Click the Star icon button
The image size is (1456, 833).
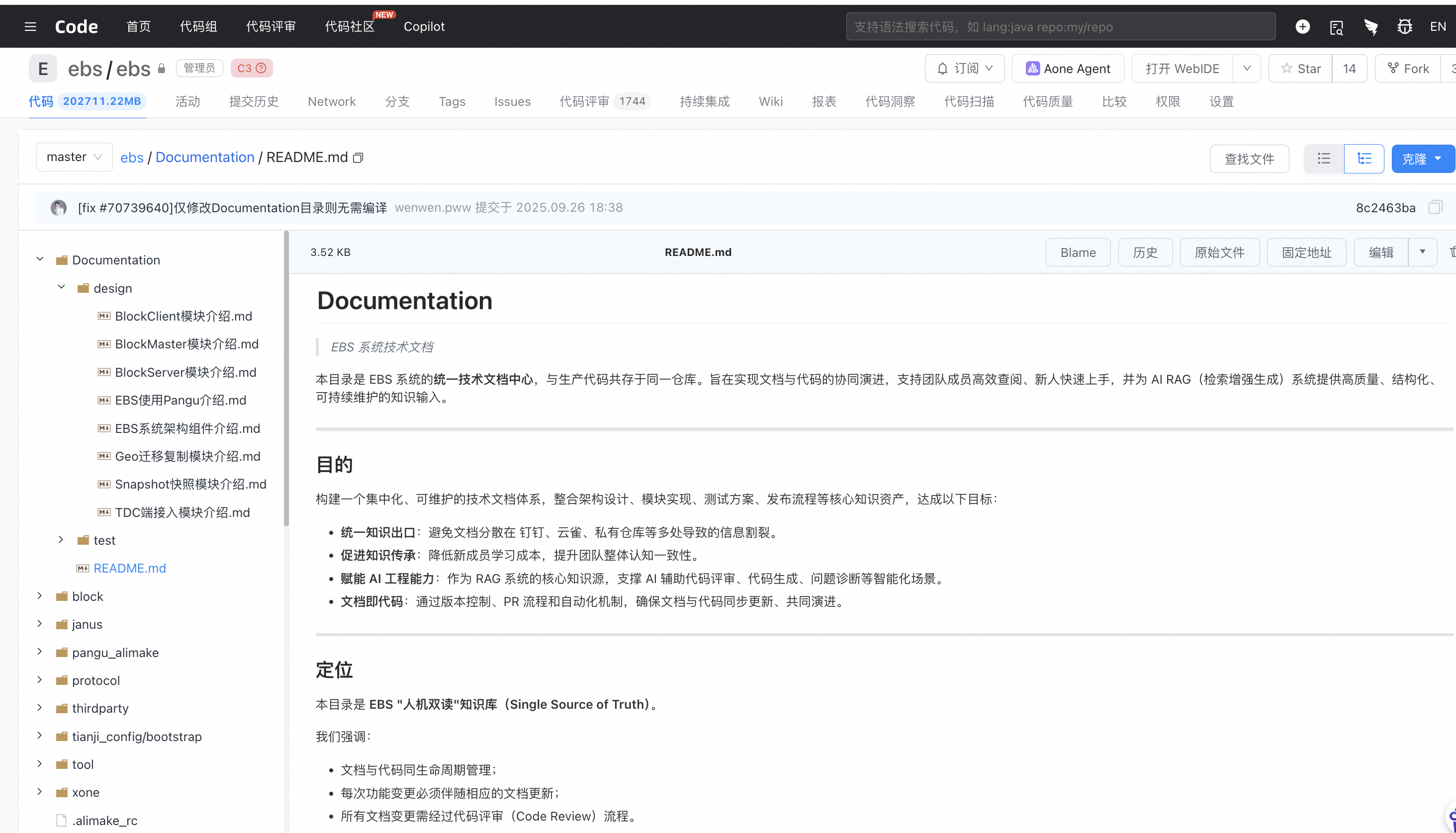click(1300, 69)
